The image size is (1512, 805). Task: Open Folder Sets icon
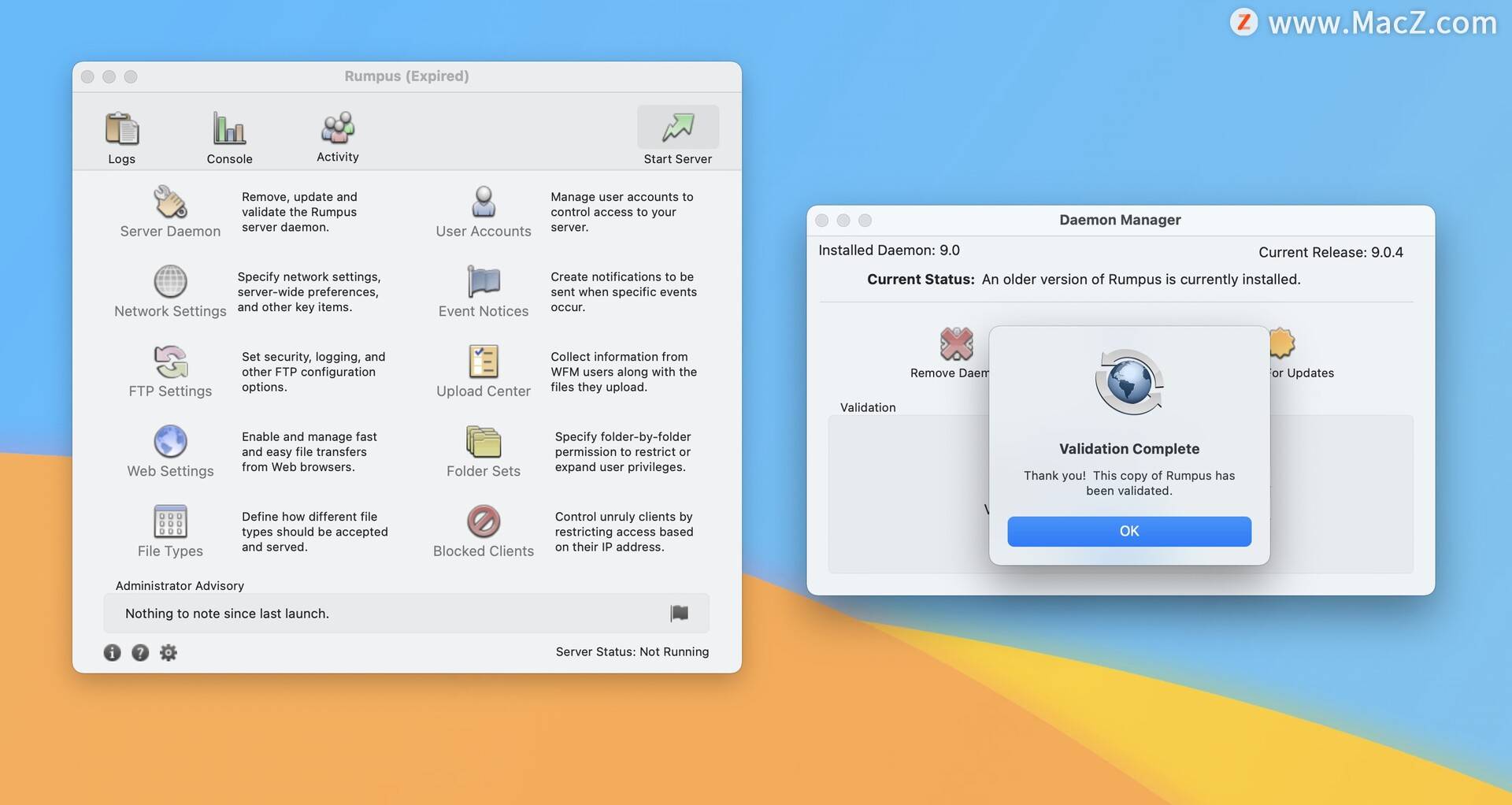[484, 441]
